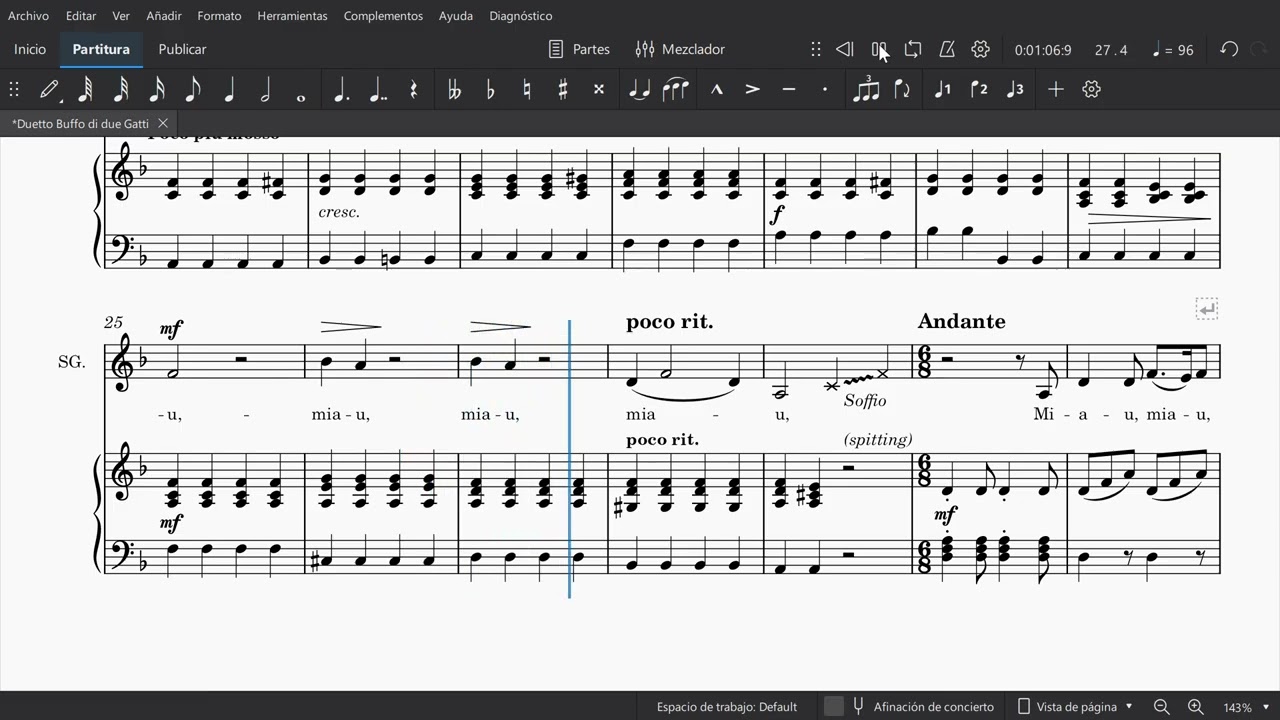This screenshot has height=720, width=1280.
Task: Apply the flat accidental
Action: coord(490,89)
